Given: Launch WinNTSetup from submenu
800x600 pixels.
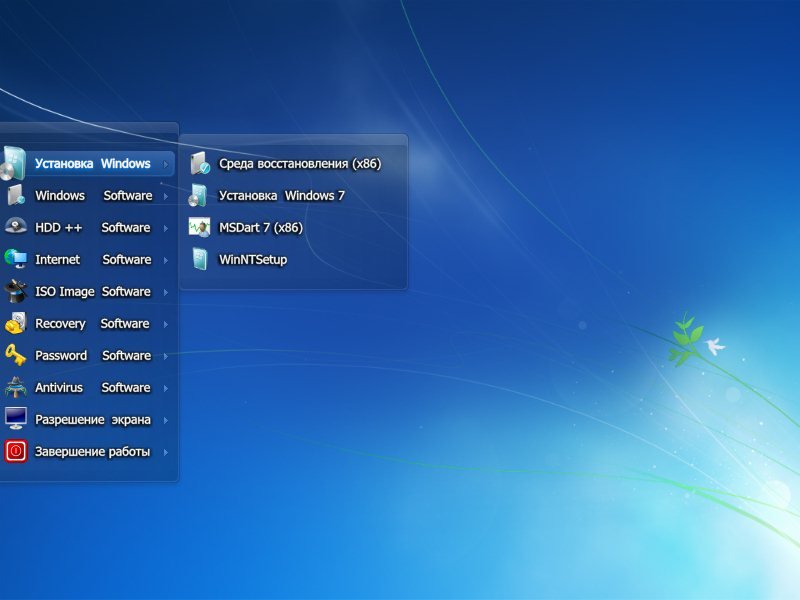Looking at the screenshot, I should pyautogui.click(x=293, y=260).
